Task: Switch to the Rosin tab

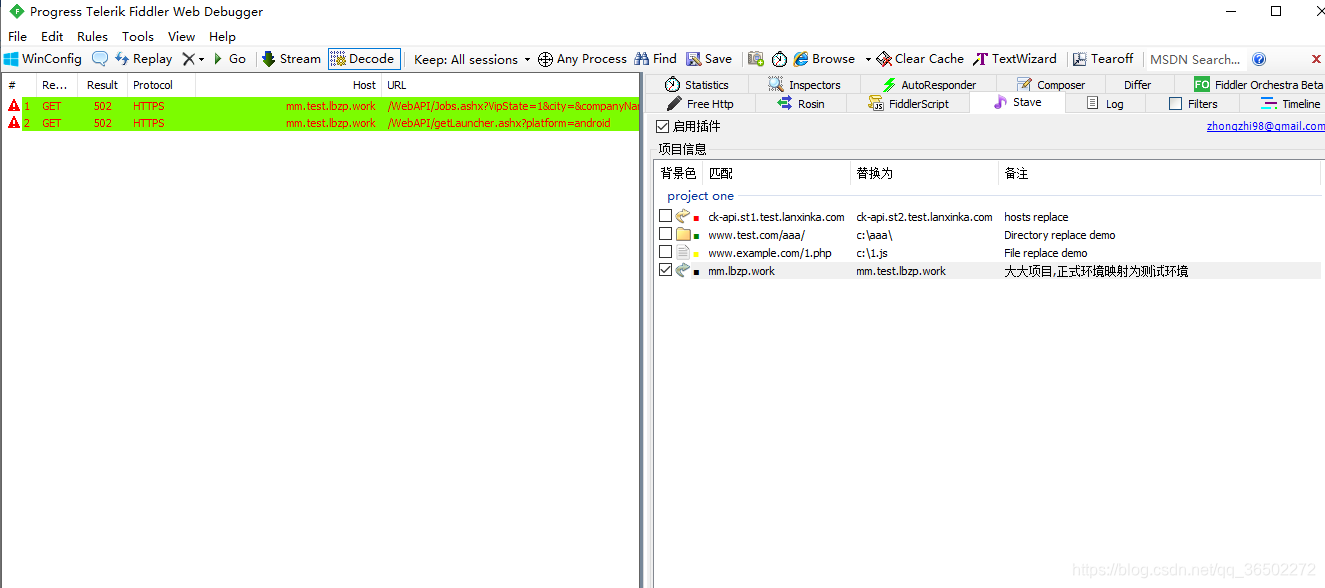Action: coord(801,104)
